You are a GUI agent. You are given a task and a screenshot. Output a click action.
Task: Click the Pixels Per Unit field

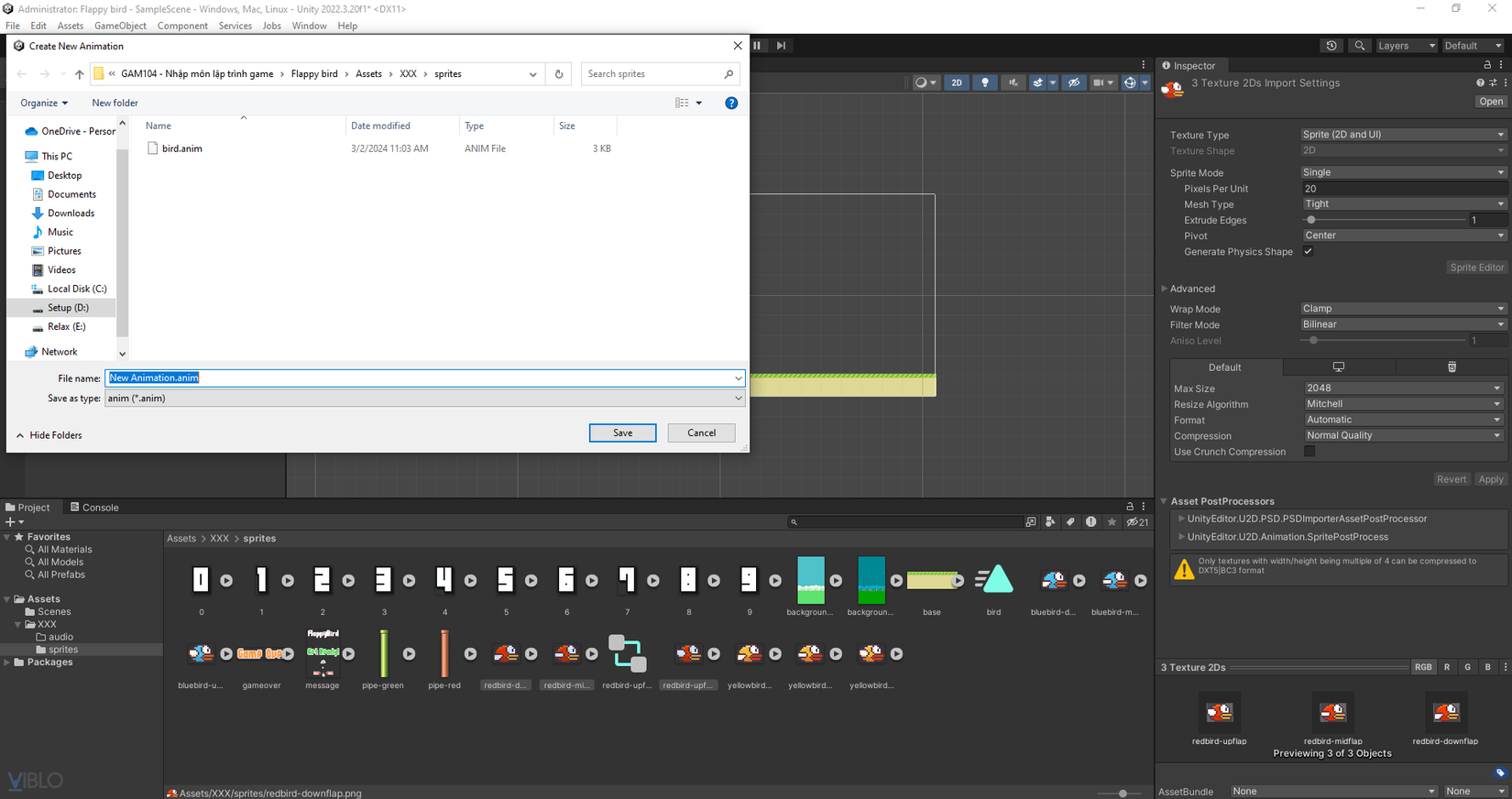pyautogui.click(x=1403, y=189)
